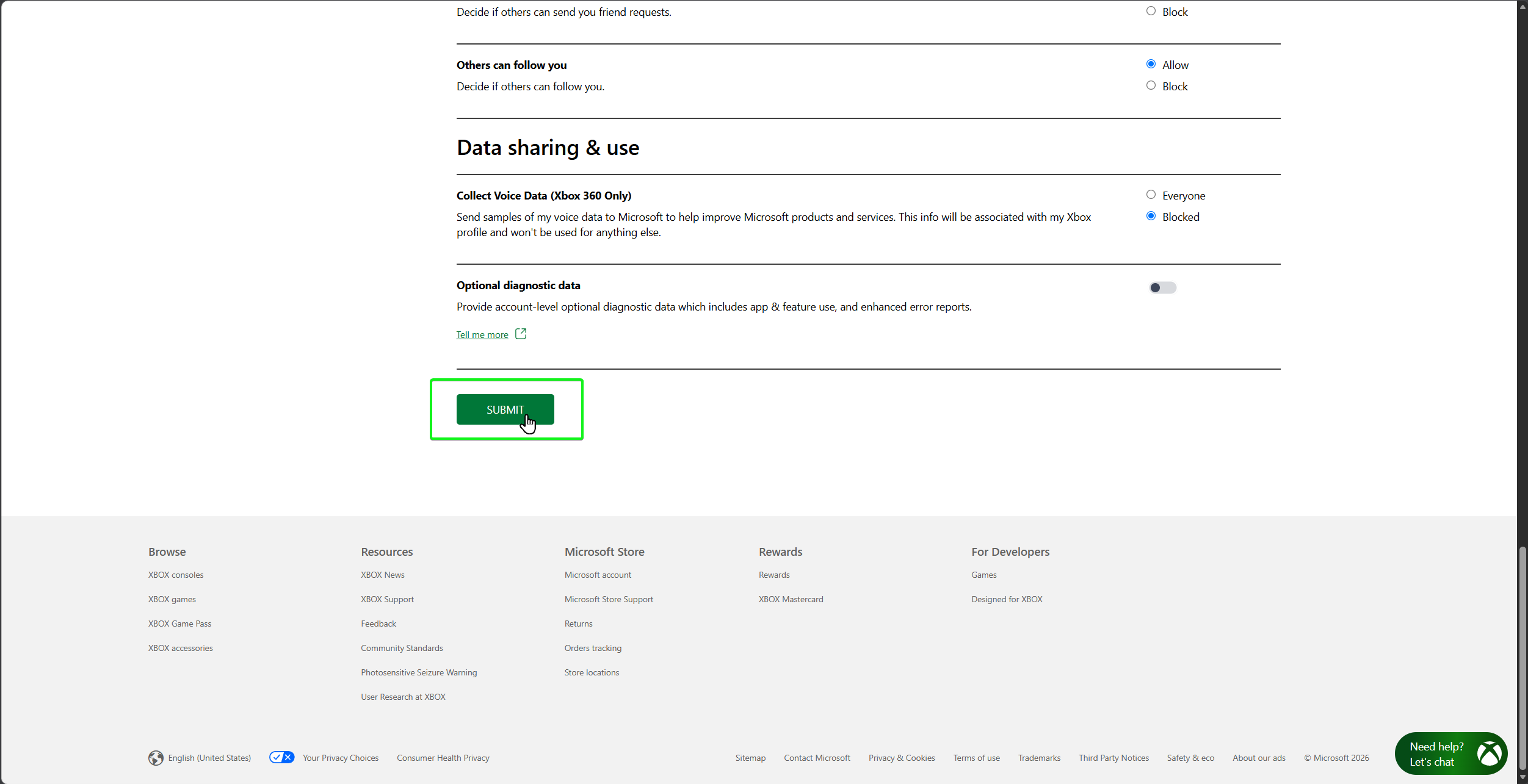Open the Trademarks link
The height and width of the screenshot is (784, 1528).
pos(1039,758)
